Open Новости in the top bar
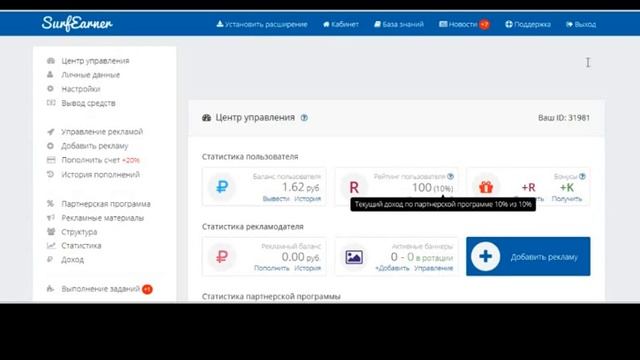The width and height of the screenshot is (640, 360). point(458,24)
